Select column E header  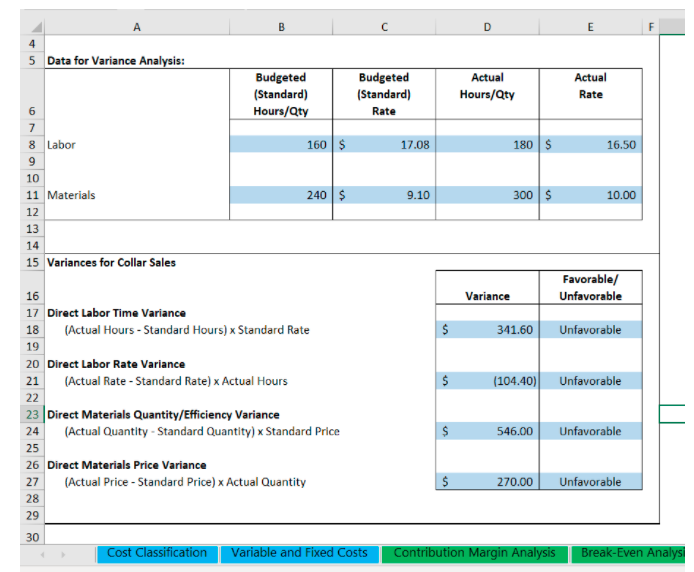point(590,27)
